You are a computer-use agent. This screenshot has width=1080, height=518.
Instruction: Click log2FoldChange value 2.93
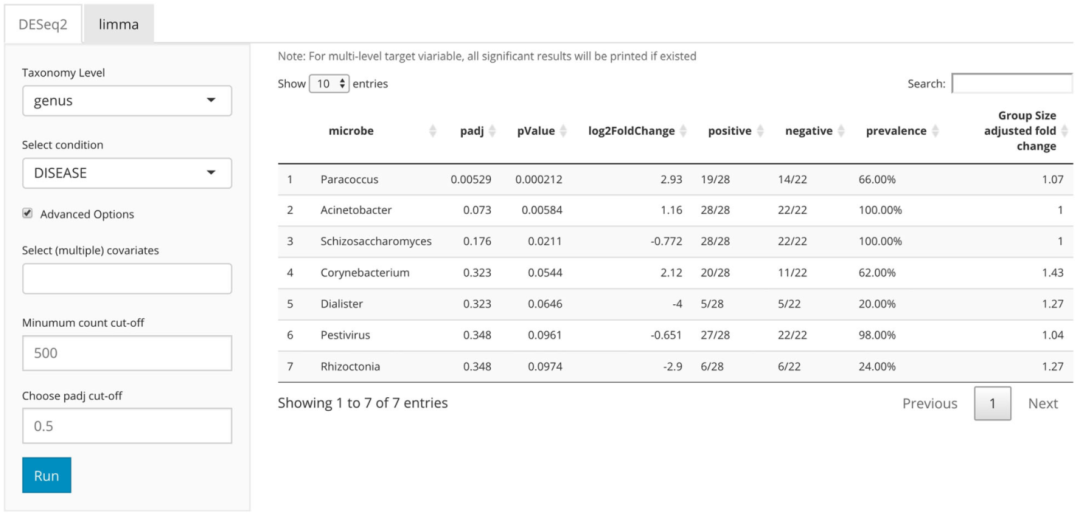click(x=671, y=179)
